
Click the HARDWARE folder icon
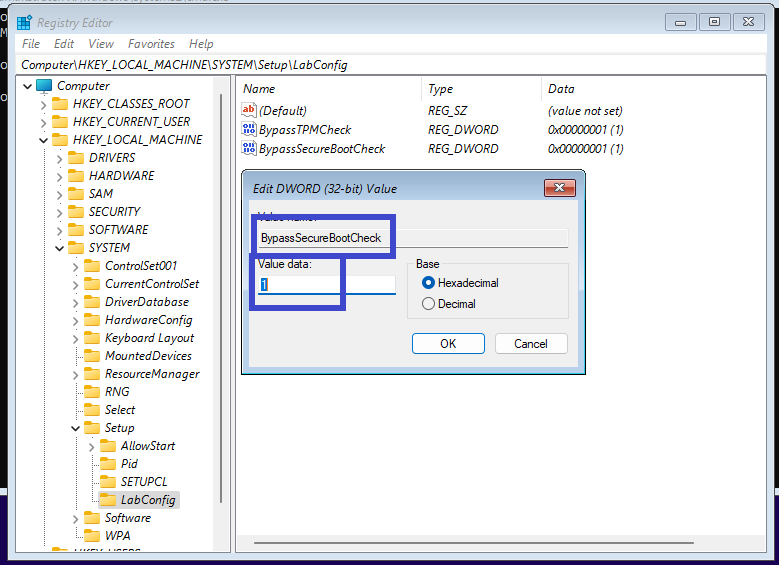coord(76,176)
